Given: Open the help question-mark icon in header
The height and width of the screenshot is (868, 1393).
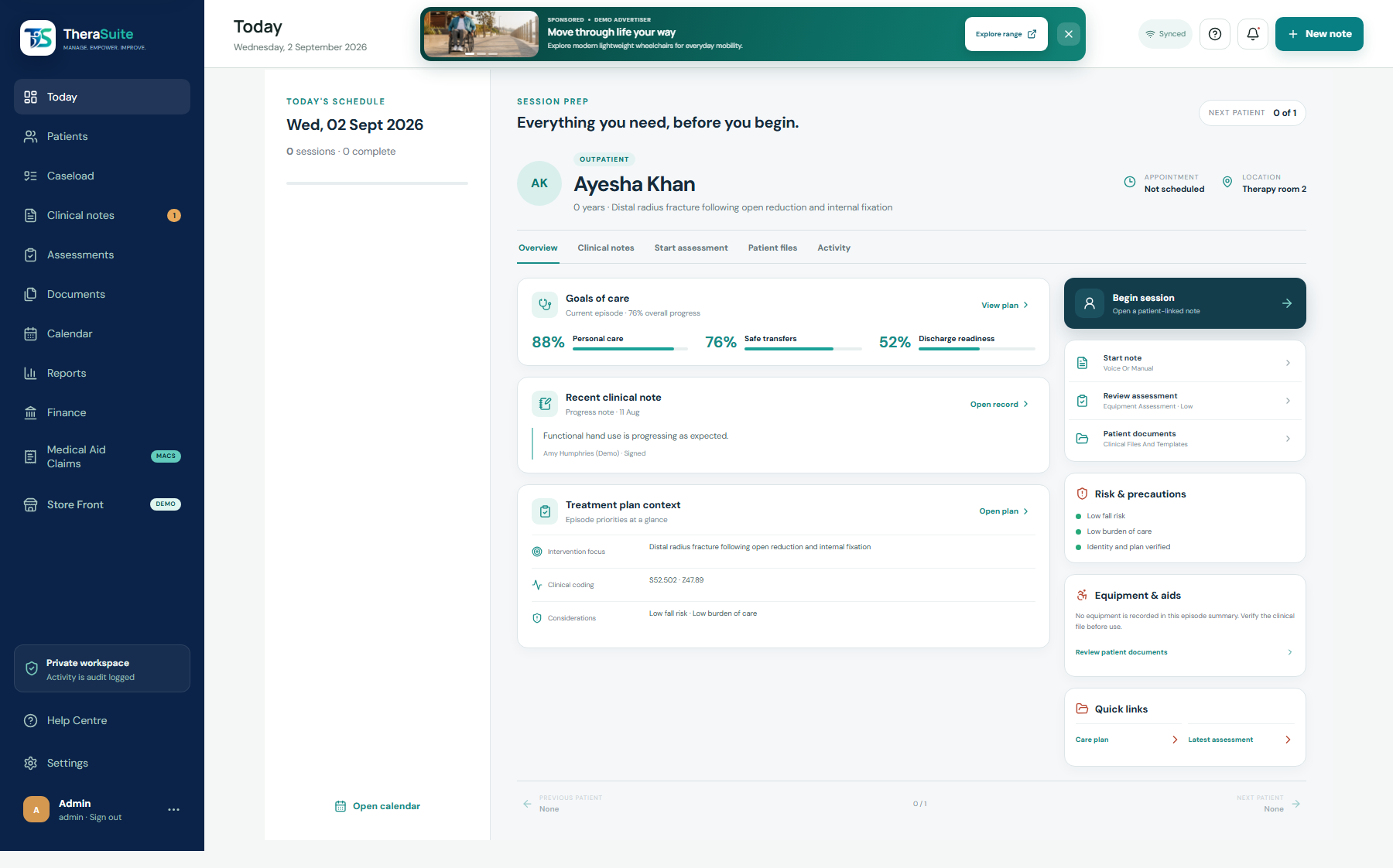Looking at the screenshot, I should tap(1215, 34).
